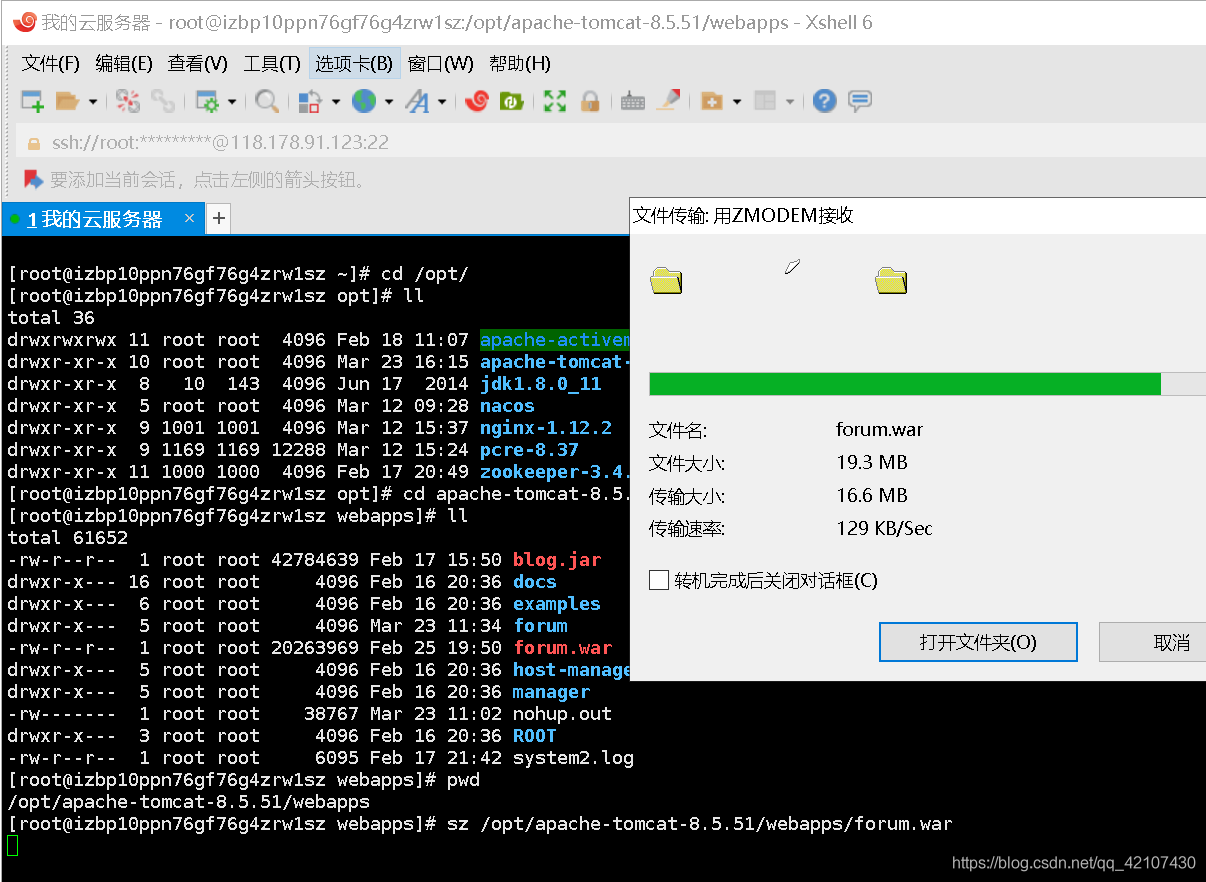Open the 工具(T) menu
This screenshot has width=1206, height=882.
coord(272,64)
